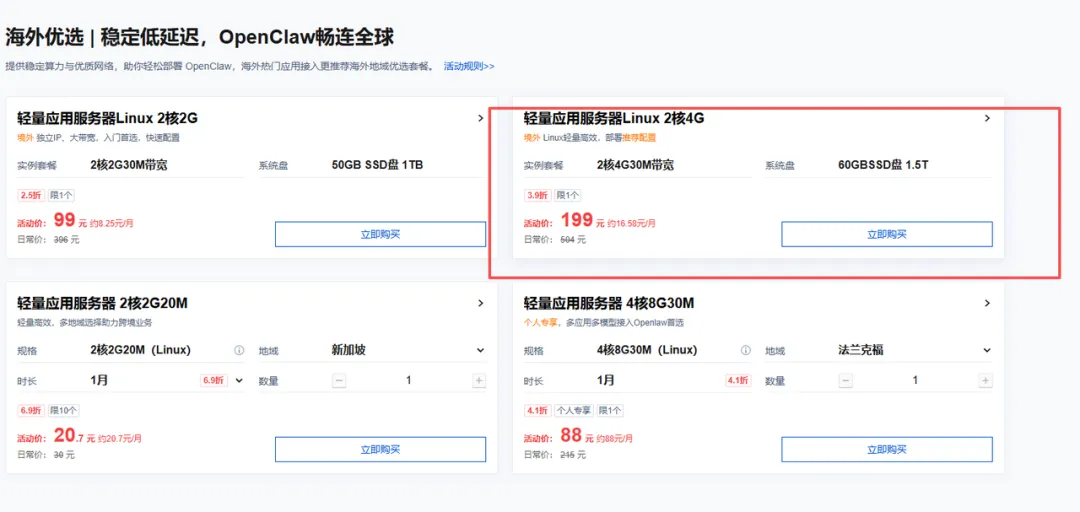Buy the 2核2G20M server at 20.7元
1080x512 pixels.
point(380,449)
